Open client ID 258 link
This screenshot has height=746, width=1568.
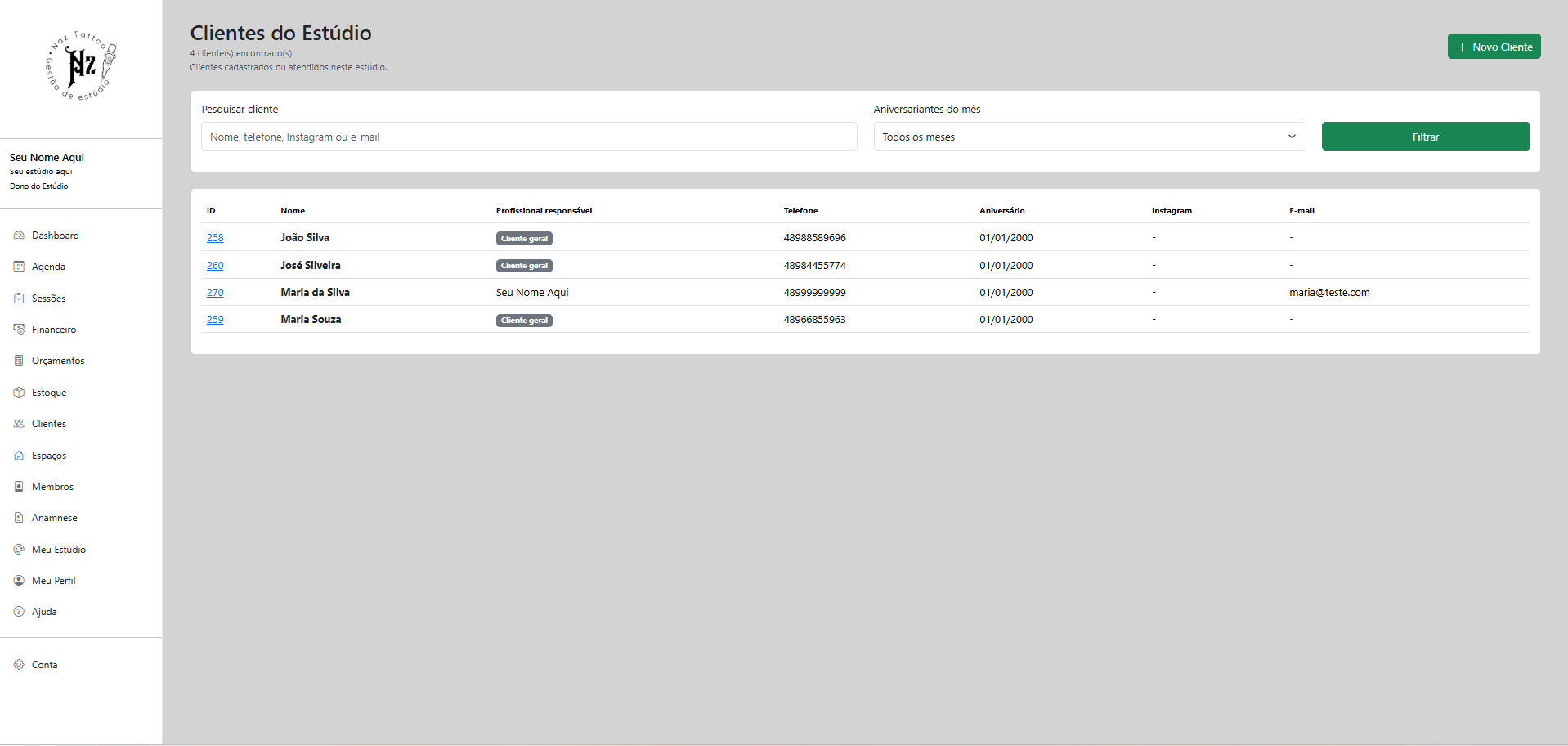pos(215,238)
